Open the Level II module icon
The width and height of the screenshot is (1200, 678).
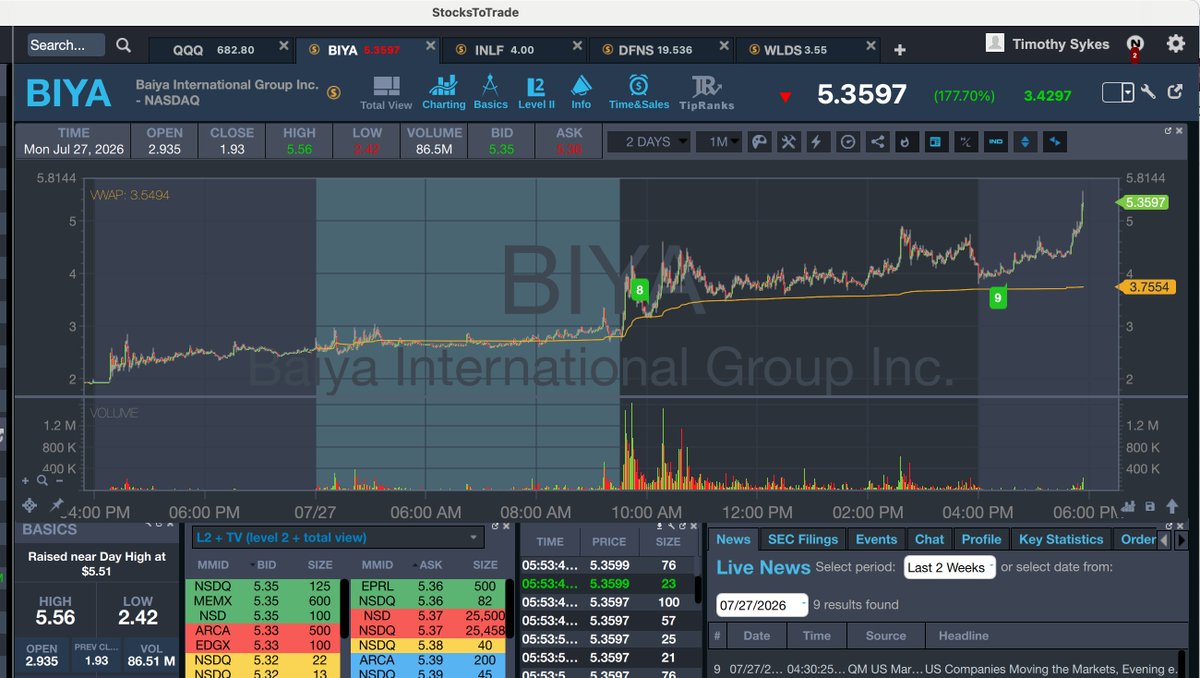(x=536, y=92)
